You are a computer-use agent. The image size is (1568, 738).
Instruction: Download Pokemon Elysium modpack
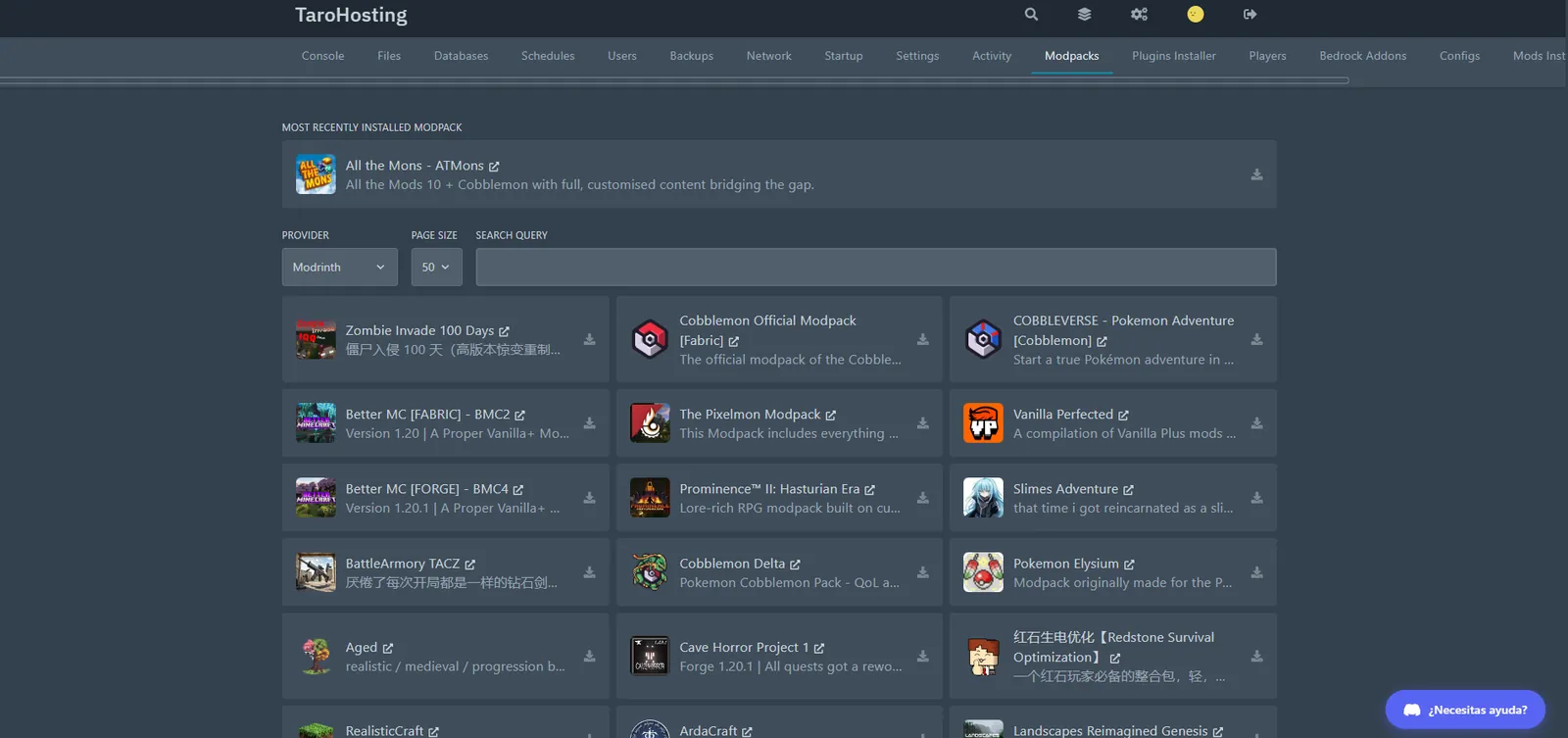click(1256, 572)
